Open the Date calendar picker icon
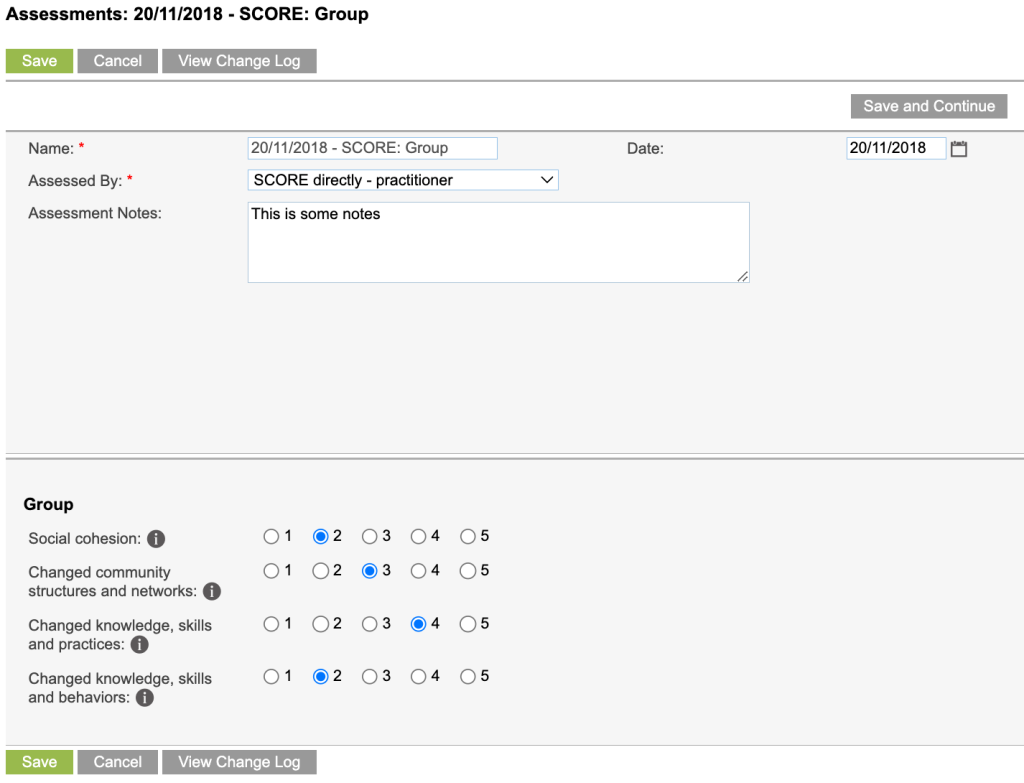Screen dimensions: 1024x783 tap(959, 148)
